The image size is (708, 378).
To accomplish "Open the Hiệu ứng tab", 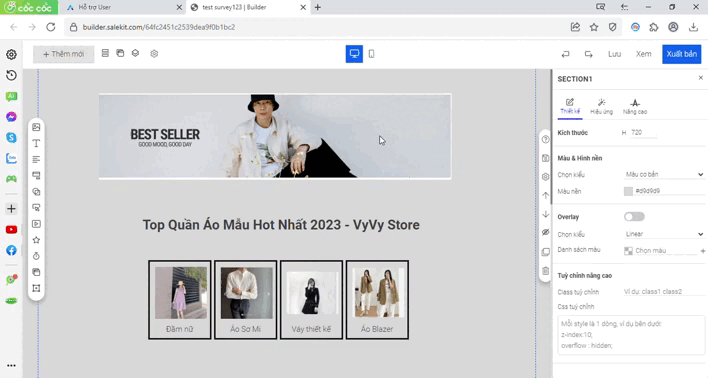I will pos(601,106).
